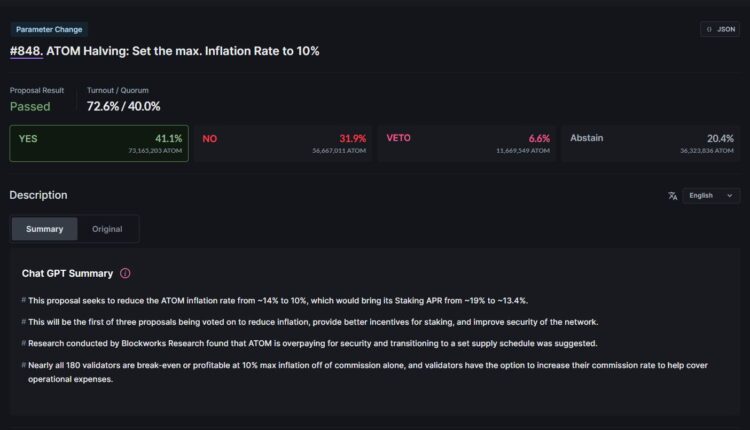
Task: Click the hash bullet before 180 validators sentence
Action: tap(24, 365)
